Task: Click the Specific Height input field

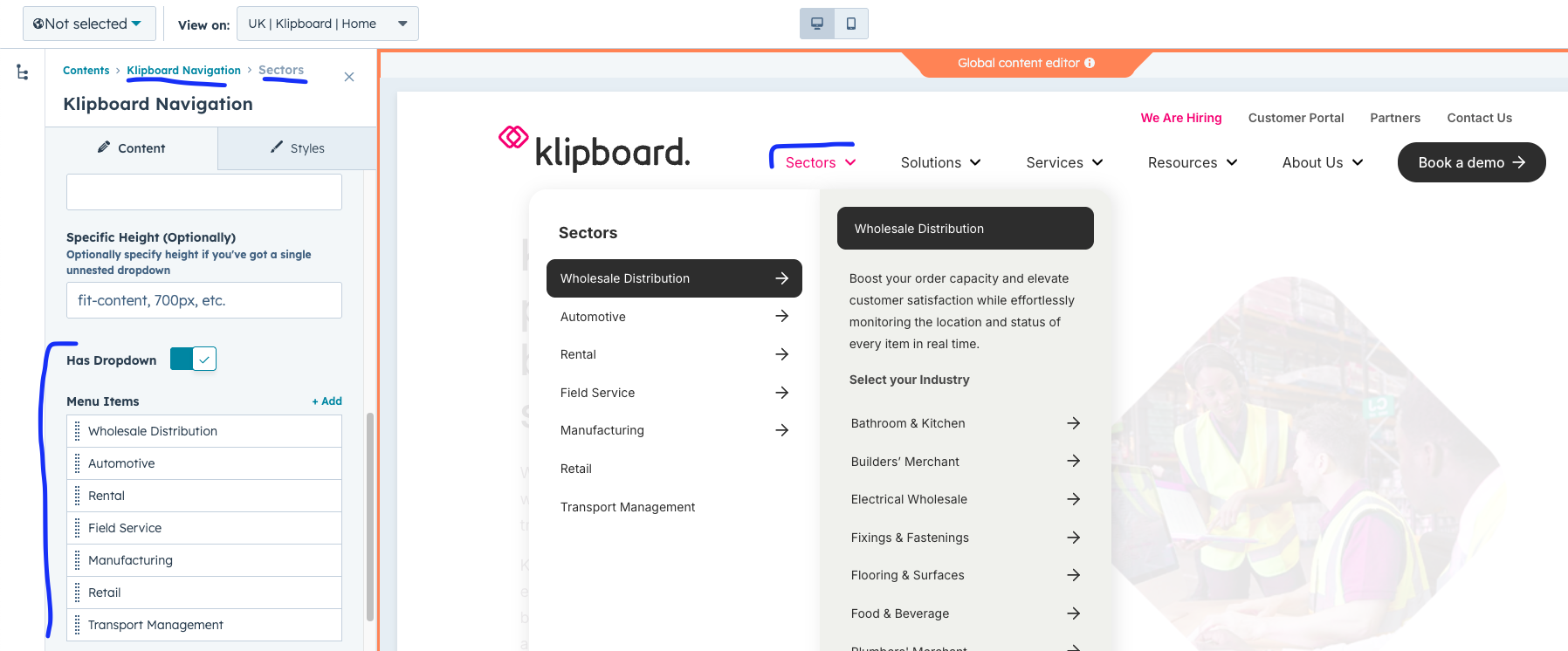Action: click(x=204, y=300)
